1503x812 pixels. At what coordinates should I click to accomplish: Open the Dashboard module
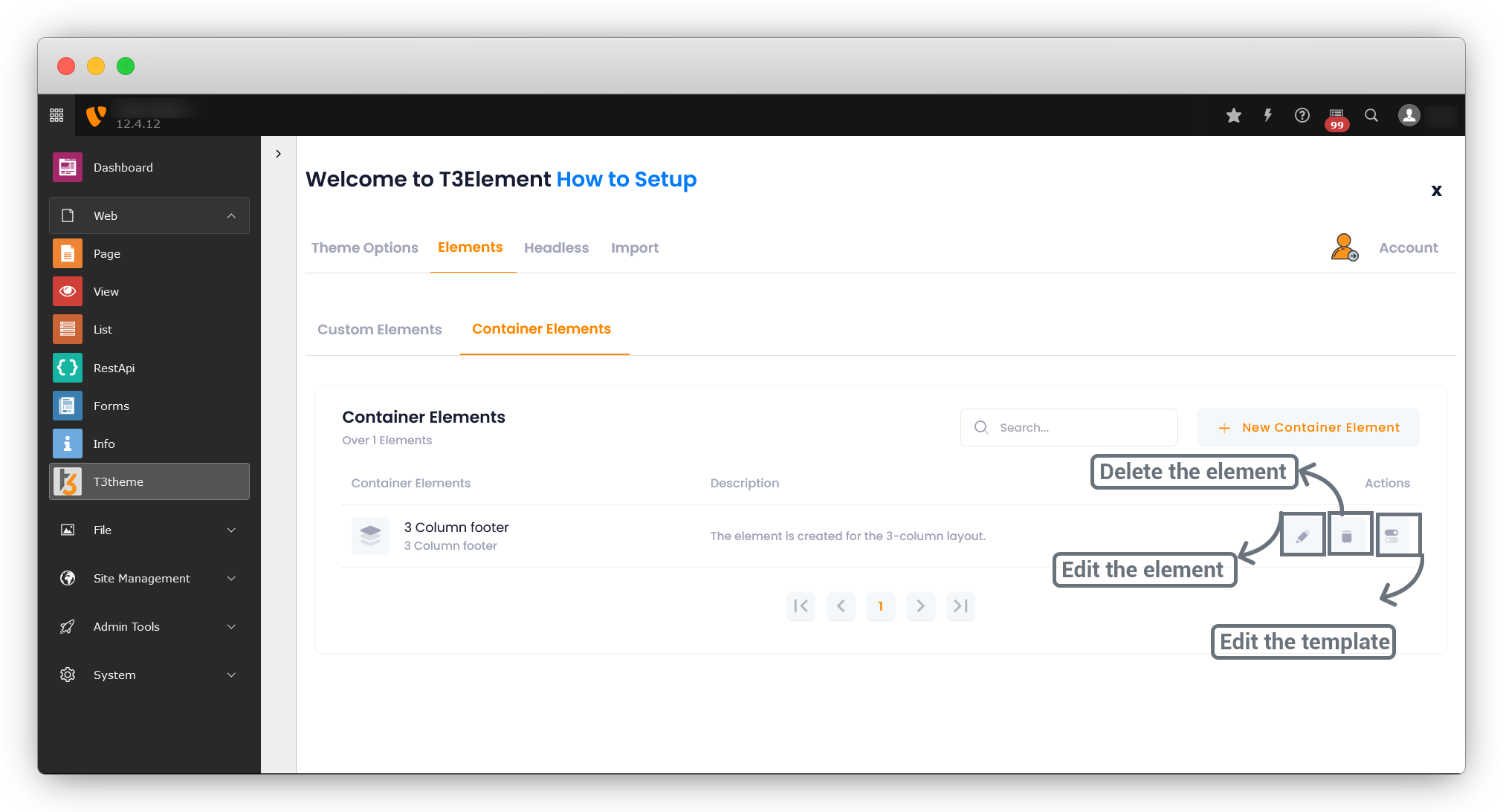point(149,168)
